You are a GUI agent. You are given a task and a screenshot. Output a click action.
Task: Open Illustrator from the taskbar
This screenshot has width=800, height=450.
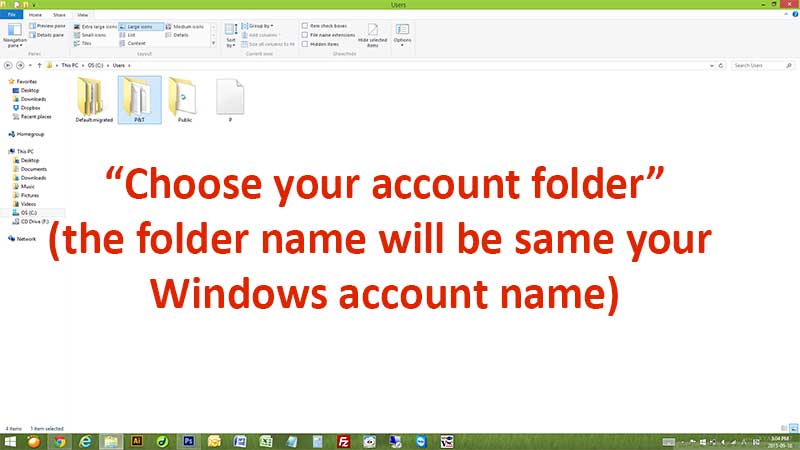(137, 441)
